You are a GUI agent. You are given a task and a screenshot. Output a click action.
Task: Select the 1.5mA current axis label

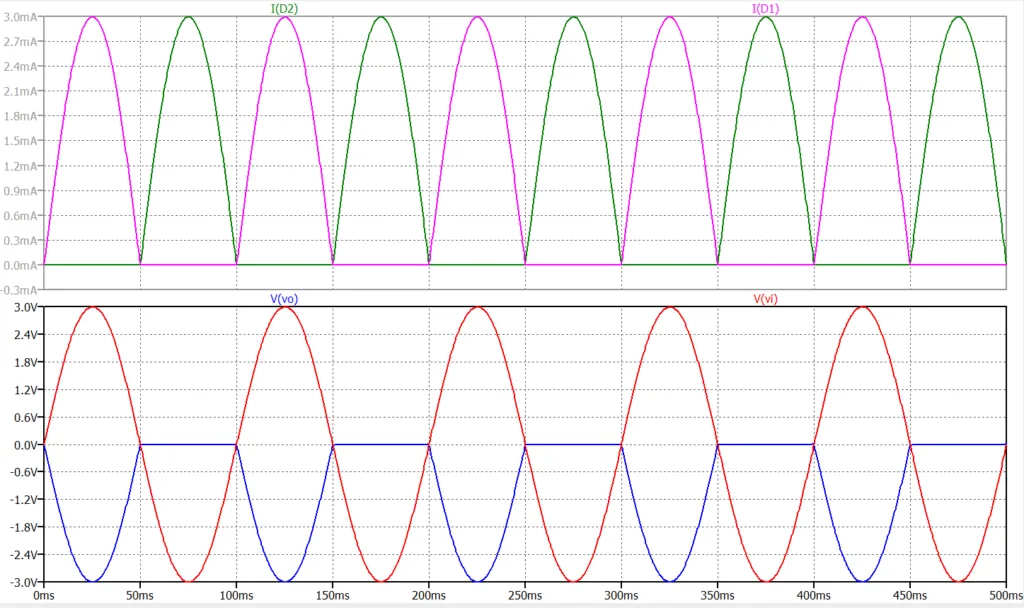[x=21, y=141]
